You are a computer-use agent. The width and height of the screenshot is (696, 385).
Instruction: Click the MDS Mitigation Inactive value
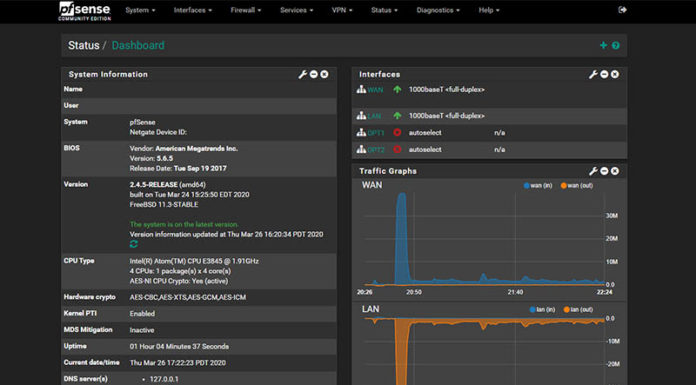pyautogui.click(x=142, y=330)
